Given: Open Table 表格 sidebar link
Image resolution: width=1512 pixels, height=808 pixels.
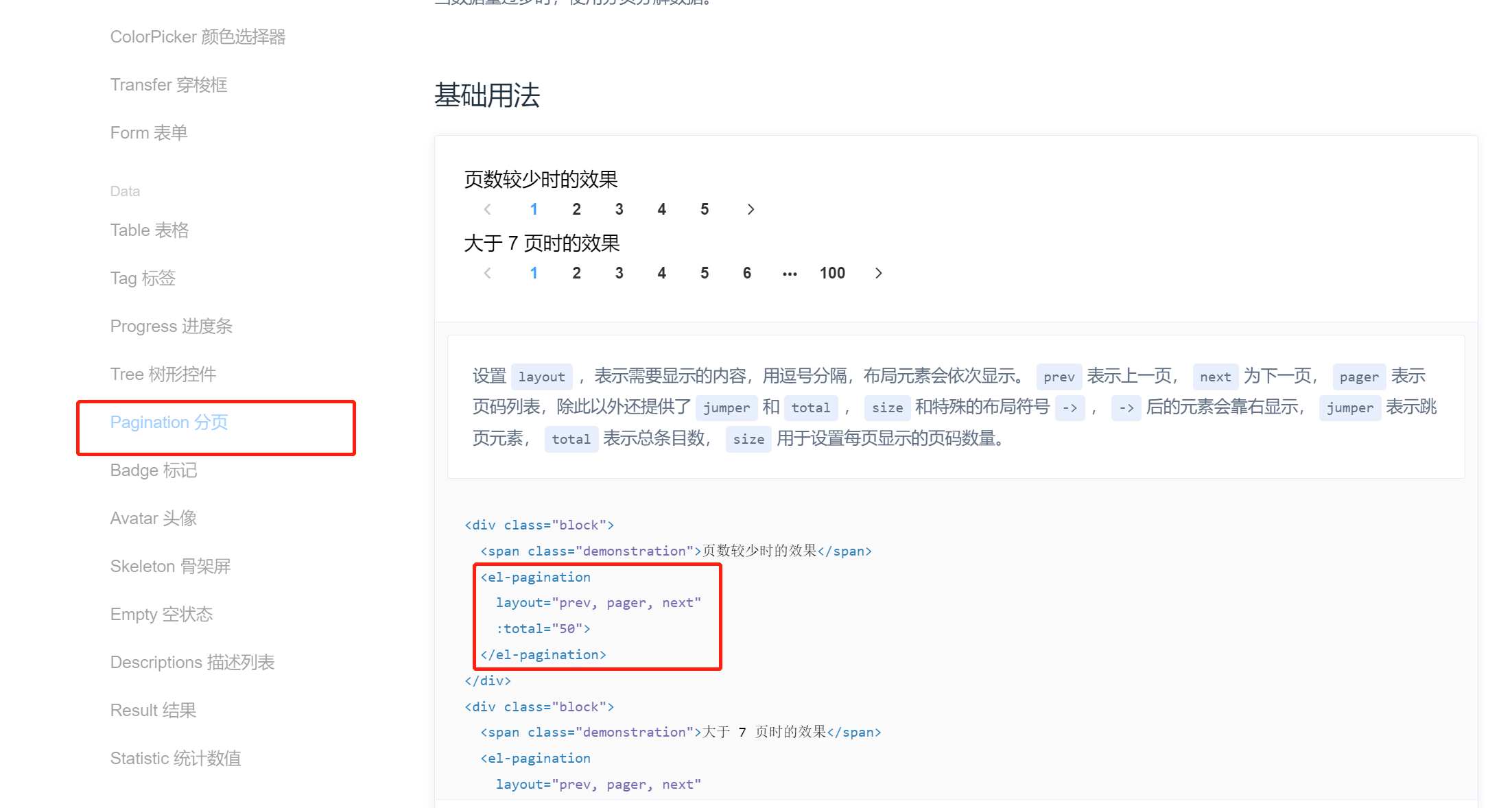Looking at the screenshot, I should [x=150, y=230].
